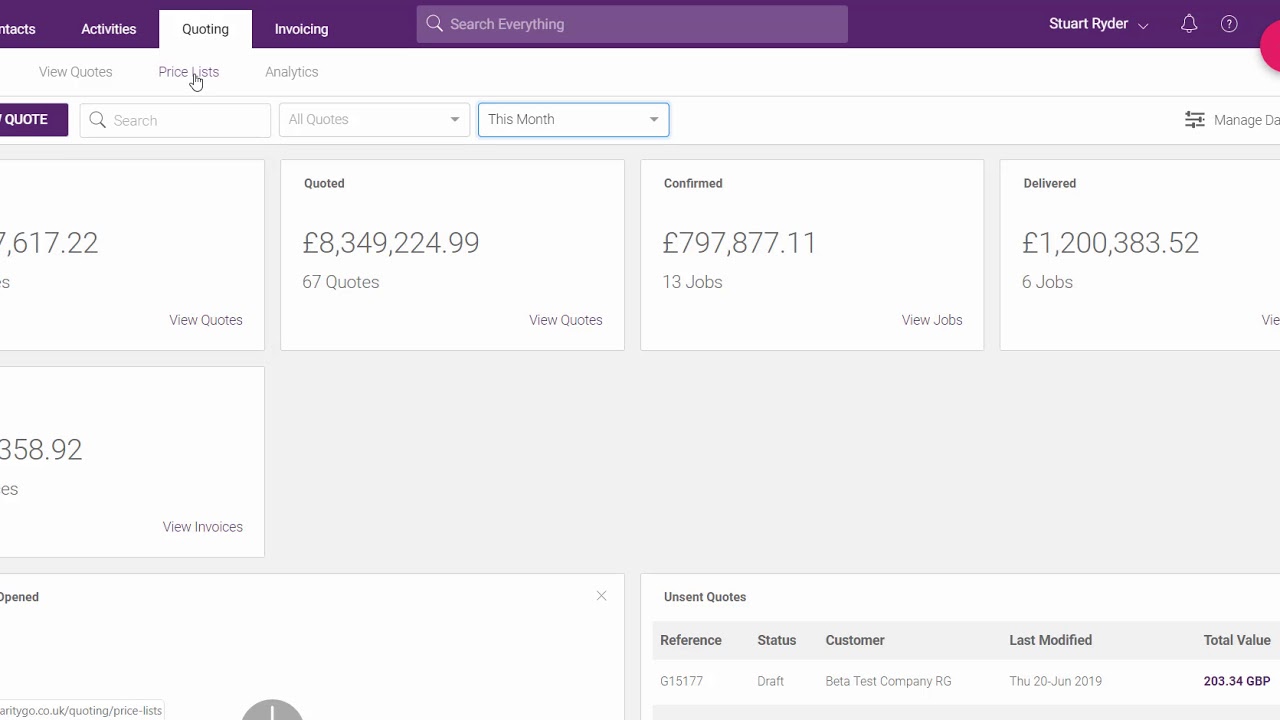
Task: Click View Jobs in the Confirmed card
Action: coord(931,320)
